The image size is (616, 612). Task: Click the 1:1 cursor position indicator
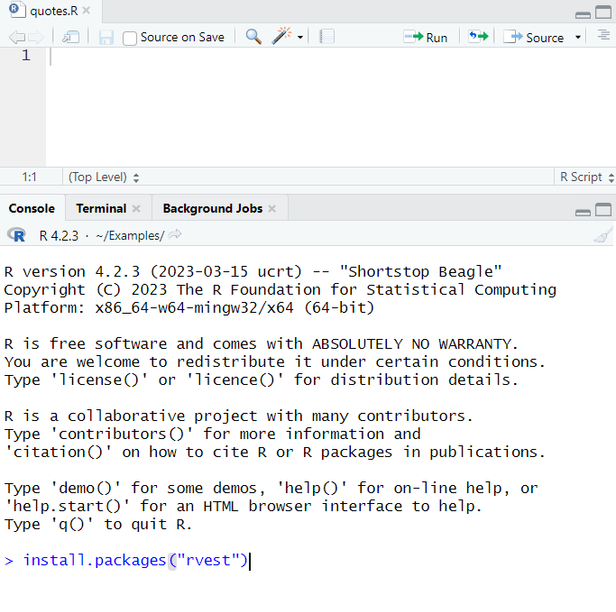[29, 177]
